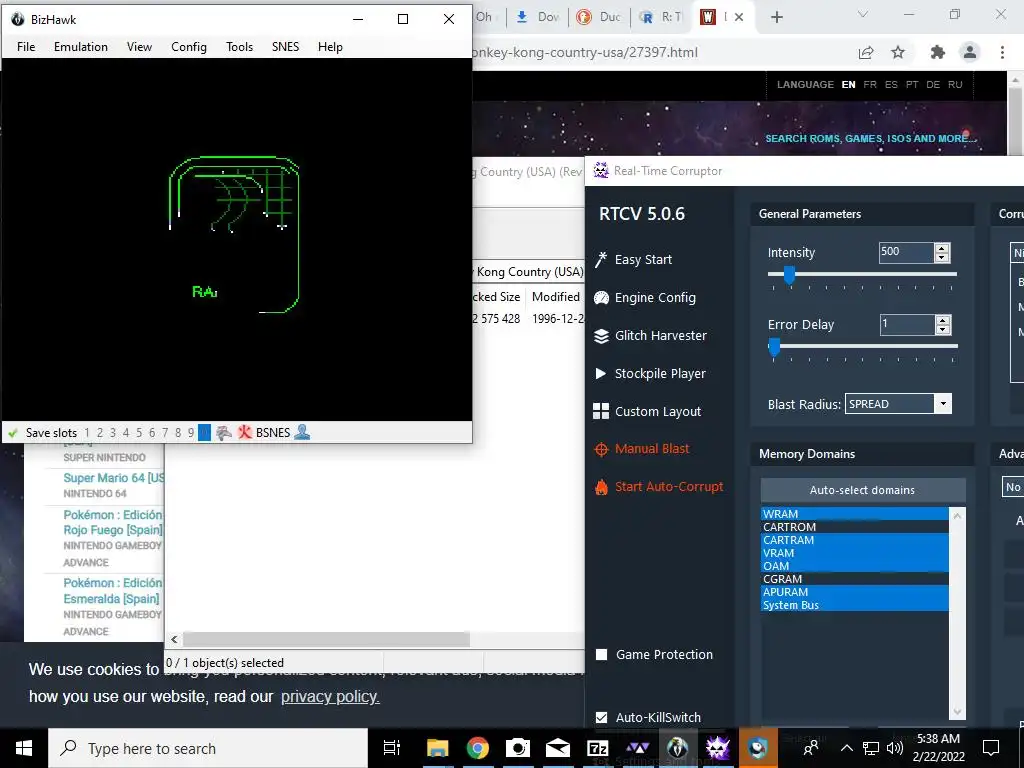The image size is (1024, 768).
Task: Bookmark page with star icon
Action: tap(898, 52)
